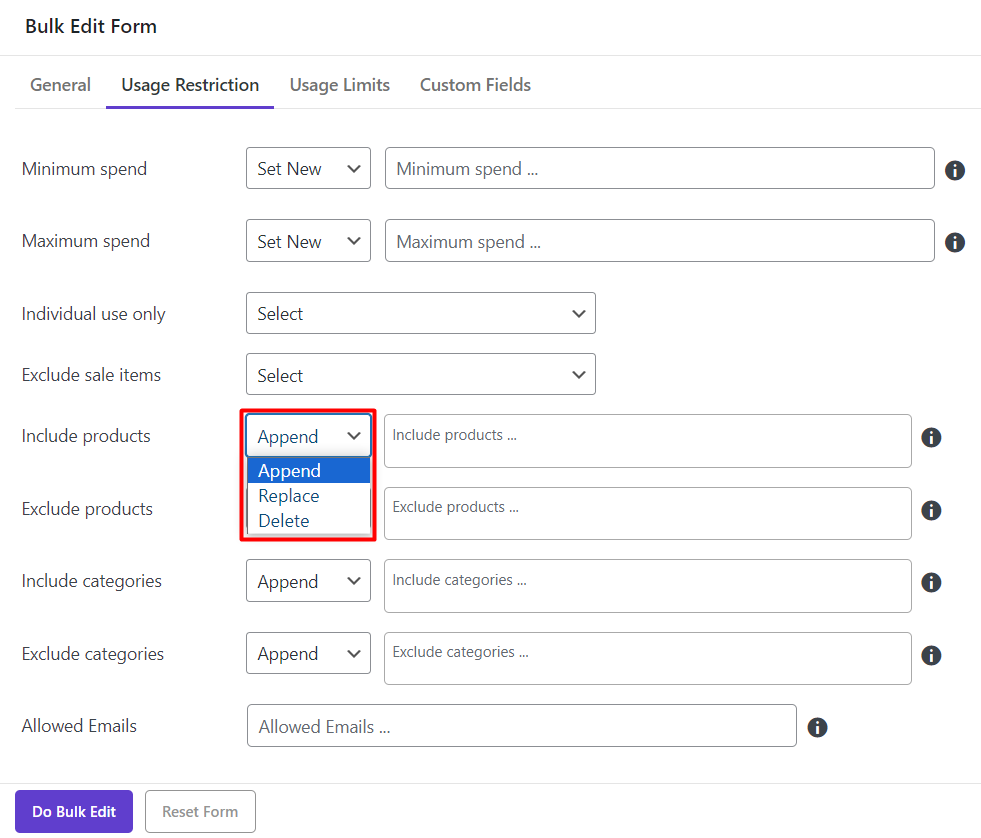Screen dimensions: 981x838
Task: Click the Reset Form button
Action: [x=200, y=811]
